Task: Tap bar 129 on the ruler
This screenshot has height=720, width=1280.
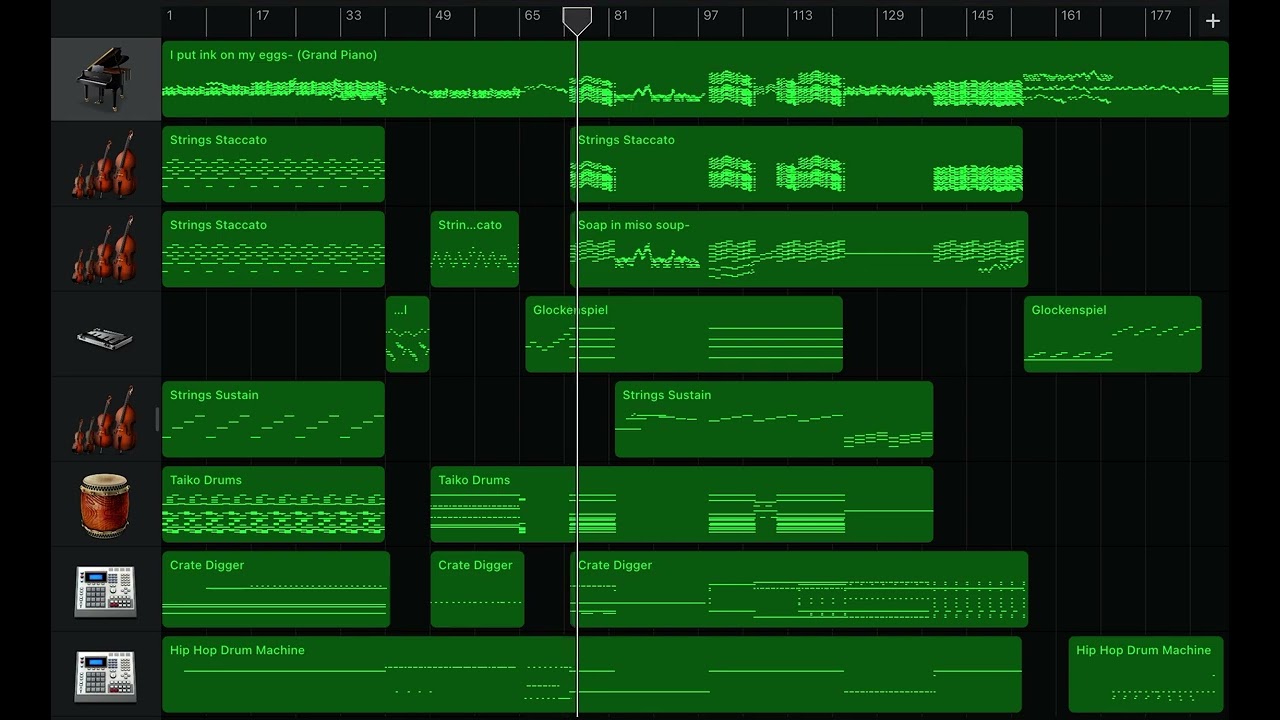Action: (x=893, y=16)
